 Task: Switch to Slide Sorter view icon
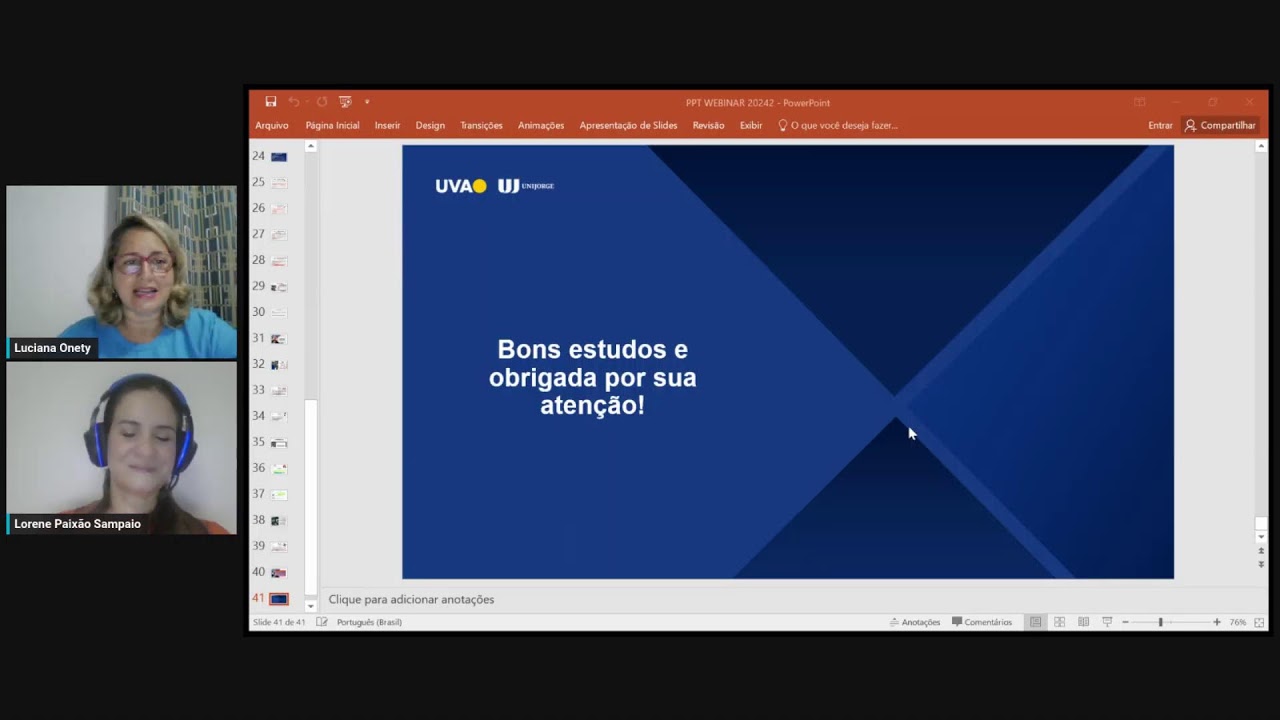tap(1059, 622)
